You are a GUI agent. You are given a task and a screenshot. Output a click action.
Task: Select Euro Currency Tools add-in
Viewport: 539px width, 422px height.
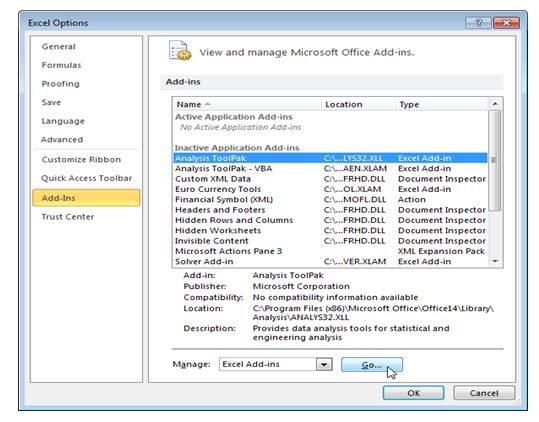330,189
